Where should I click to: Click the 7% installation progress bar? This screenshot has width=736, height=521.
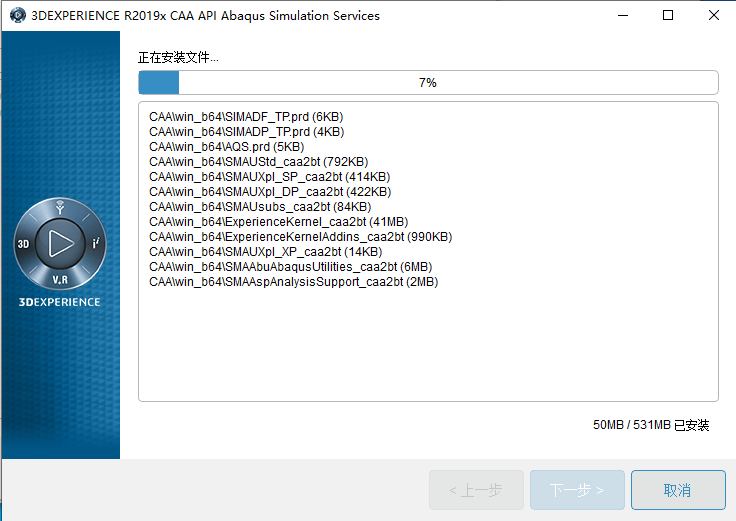(x=428, y=83)
